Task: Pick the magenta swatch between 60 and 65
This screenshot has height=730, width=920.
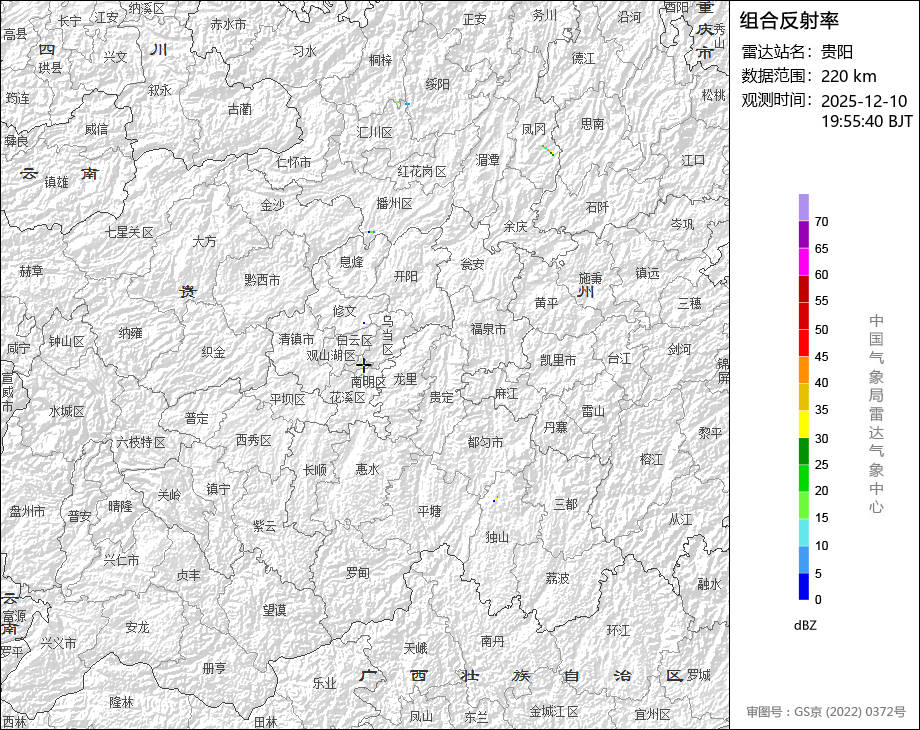Action: [804, 261]
